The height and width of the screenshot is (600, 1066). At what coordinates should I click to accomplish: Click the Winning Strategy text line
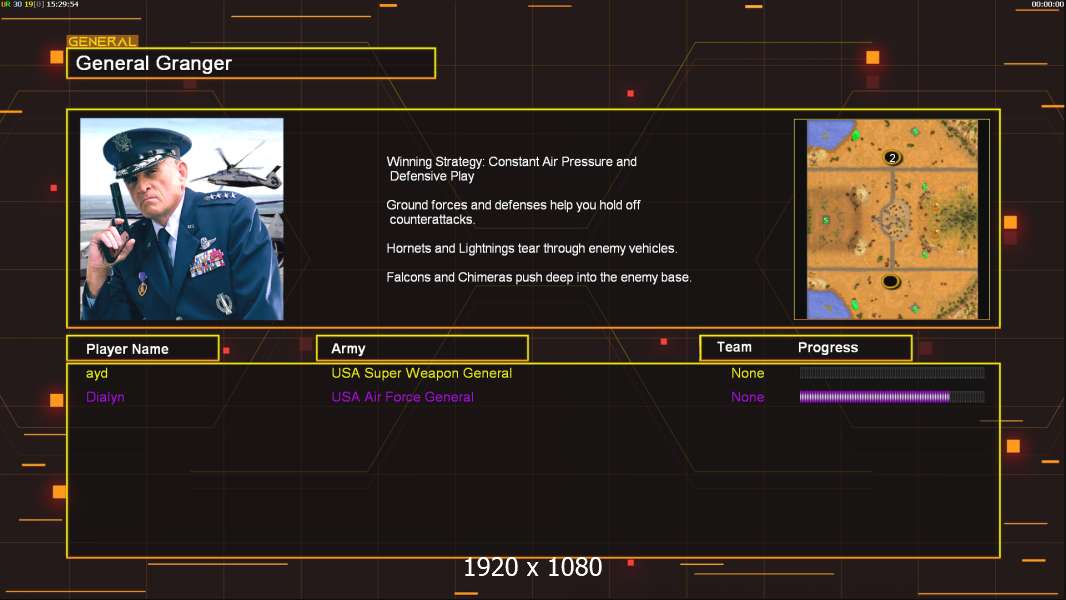click(x=511, y=169)
